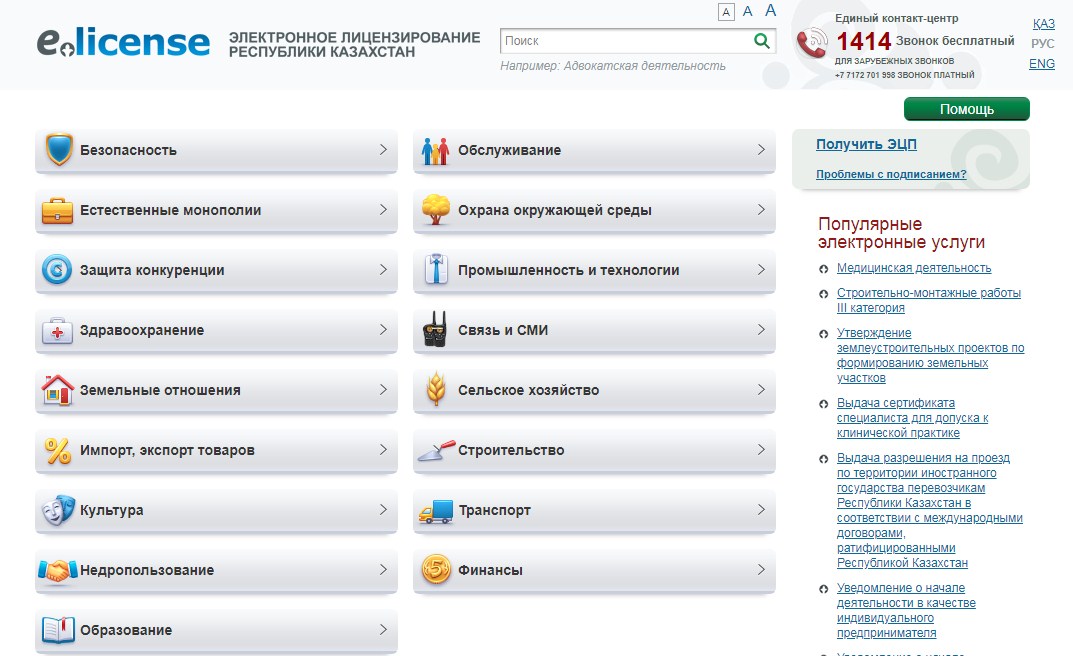Select the largest font size A

770,11
